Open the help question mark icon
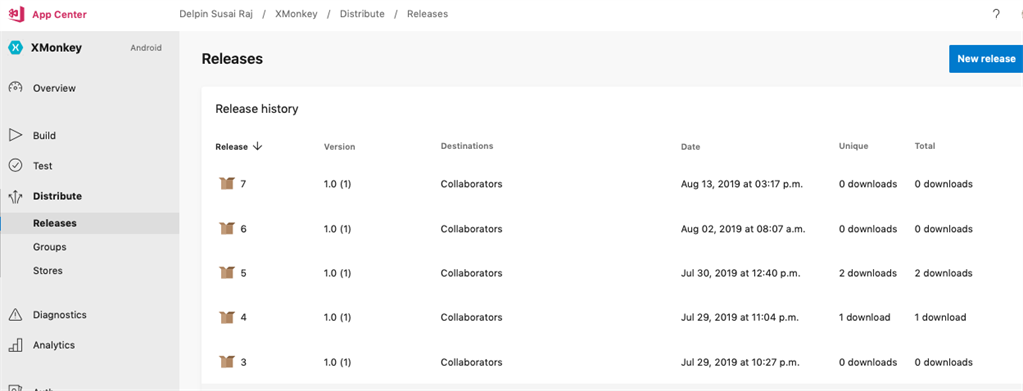This screenshot has height=391, width=1023. tap(996, 14)
